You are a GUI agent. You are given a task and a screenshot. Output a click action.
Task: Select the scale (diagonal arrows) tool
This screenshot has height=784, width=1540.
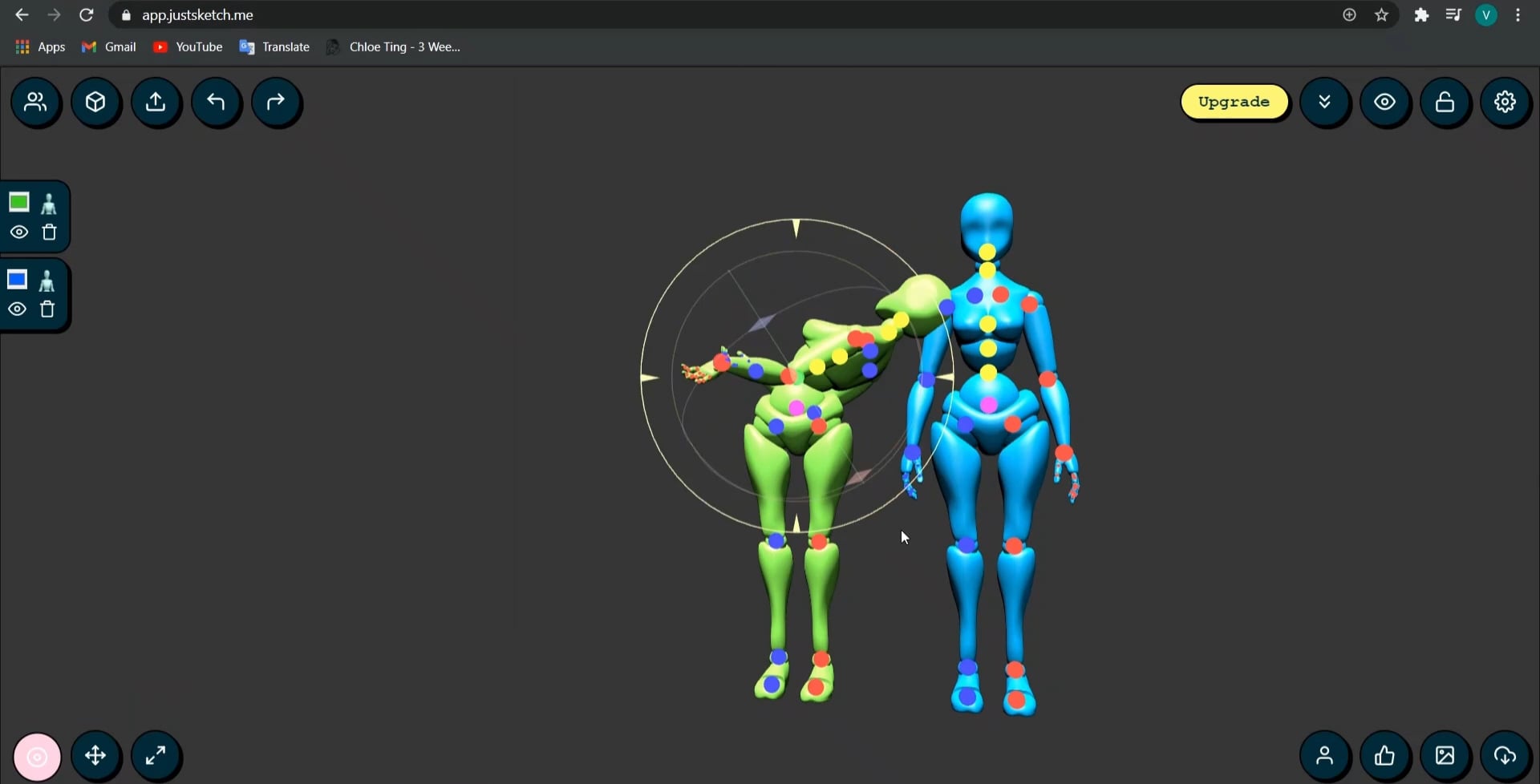click(x=156, y=755)
